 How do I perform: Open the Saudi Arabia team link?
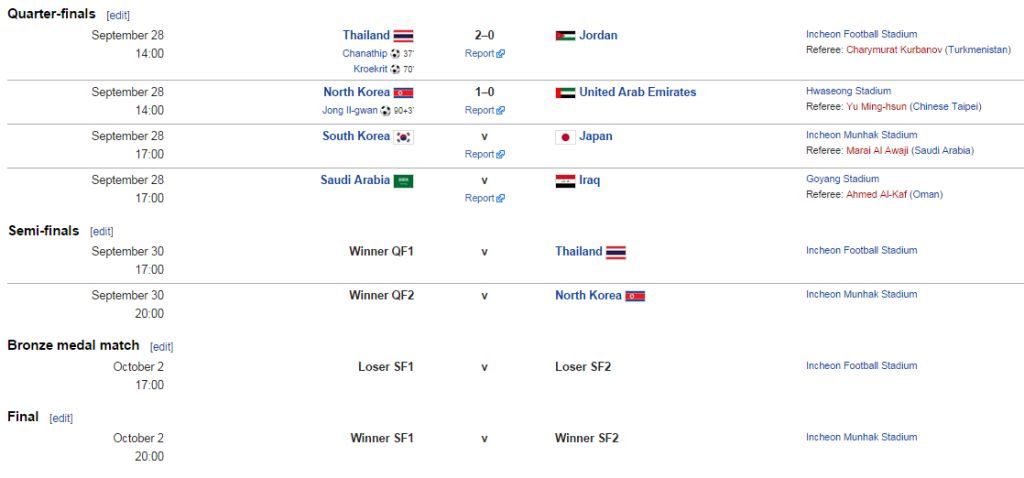coord(355,180)
